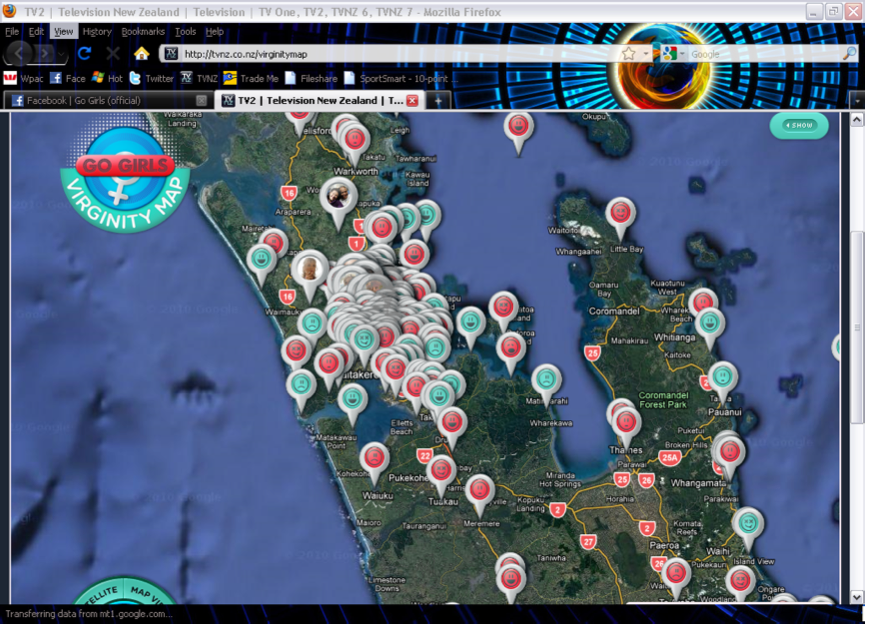
Task: Click the Go Girls Virginity Map logo
Action: click(125, 179)
